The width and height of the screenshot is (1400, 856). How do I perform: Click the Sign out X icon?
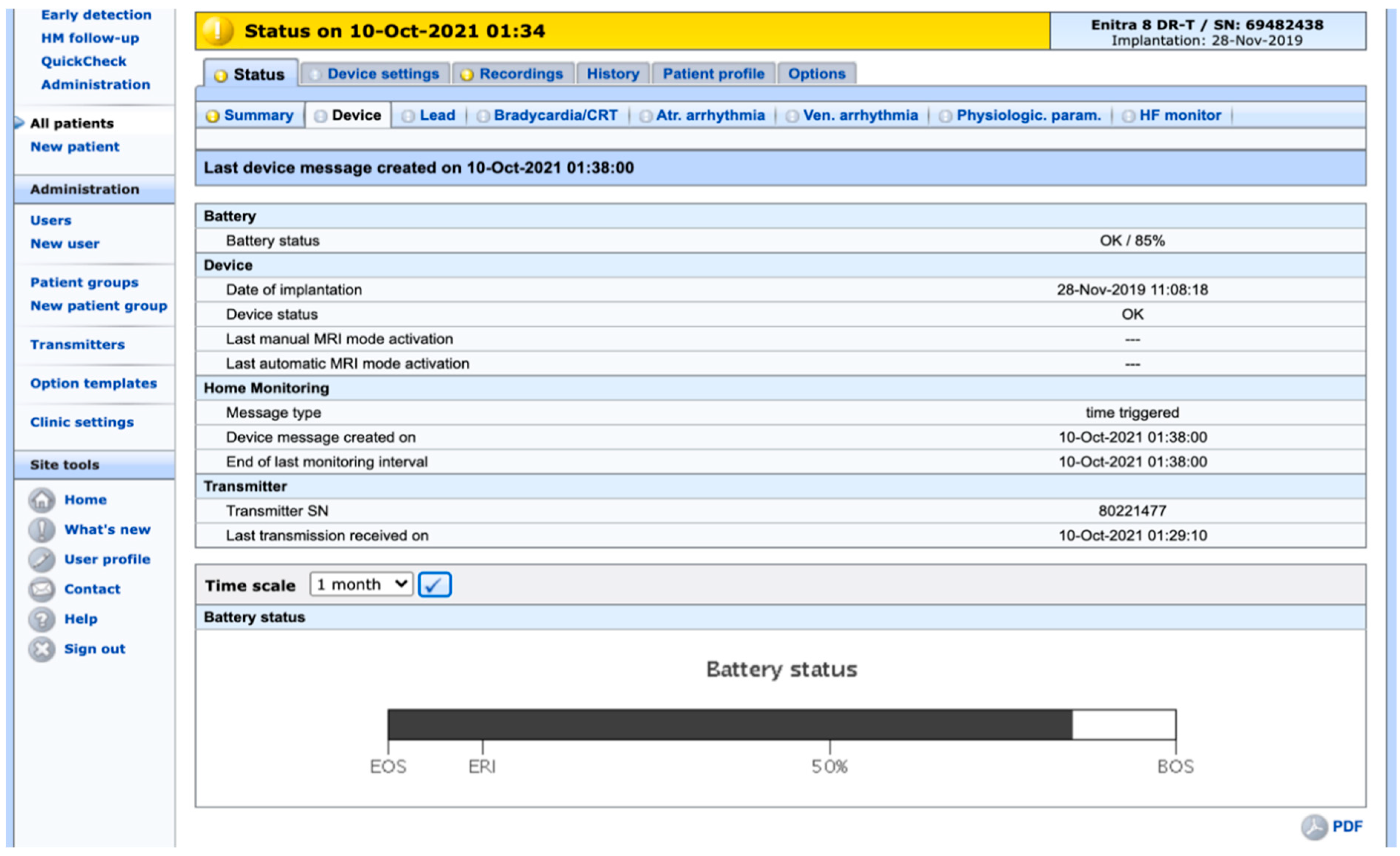coord(42,649)
